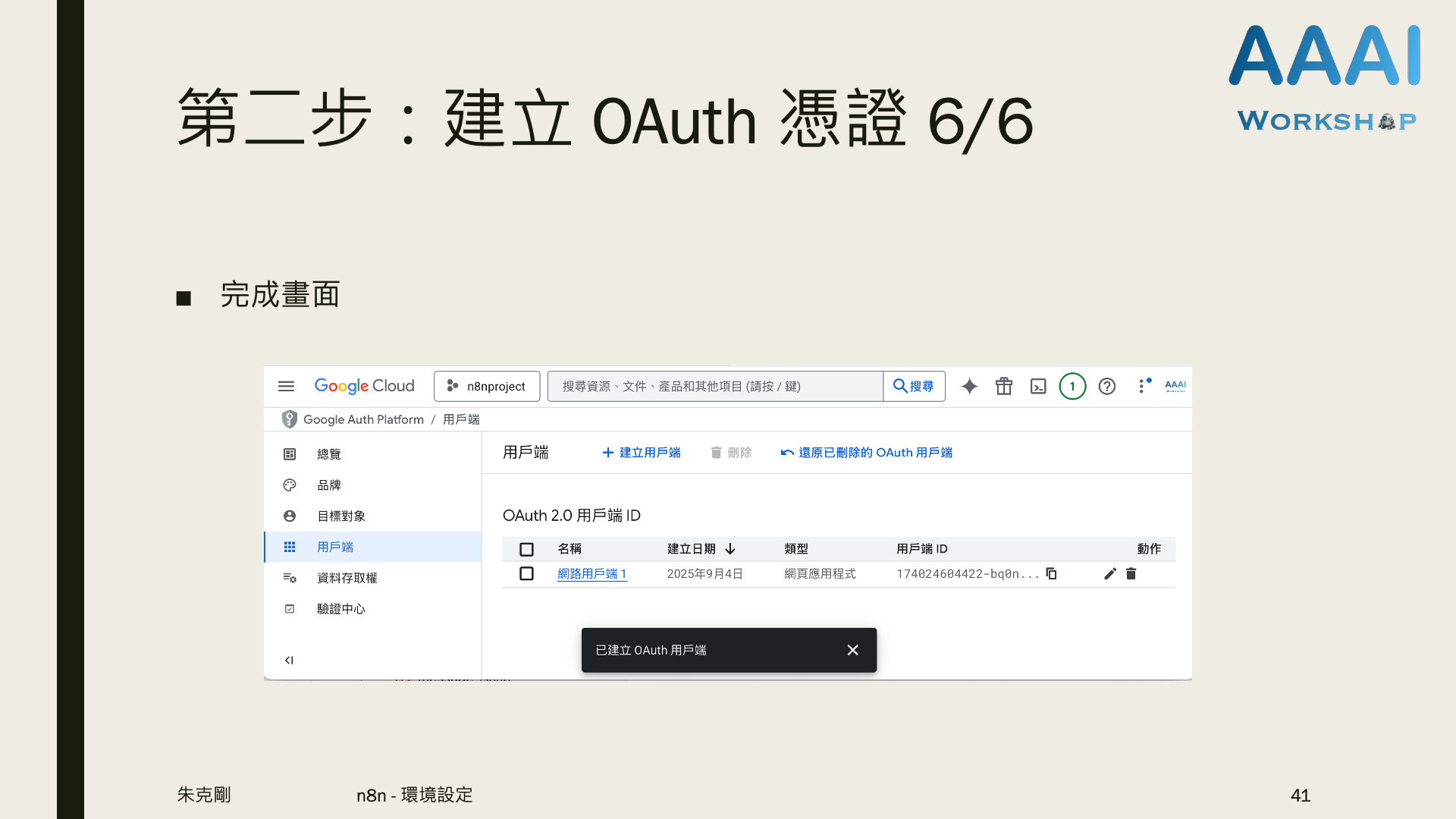
Task: Open the help question mark icon
Action: coord(1107,386)
